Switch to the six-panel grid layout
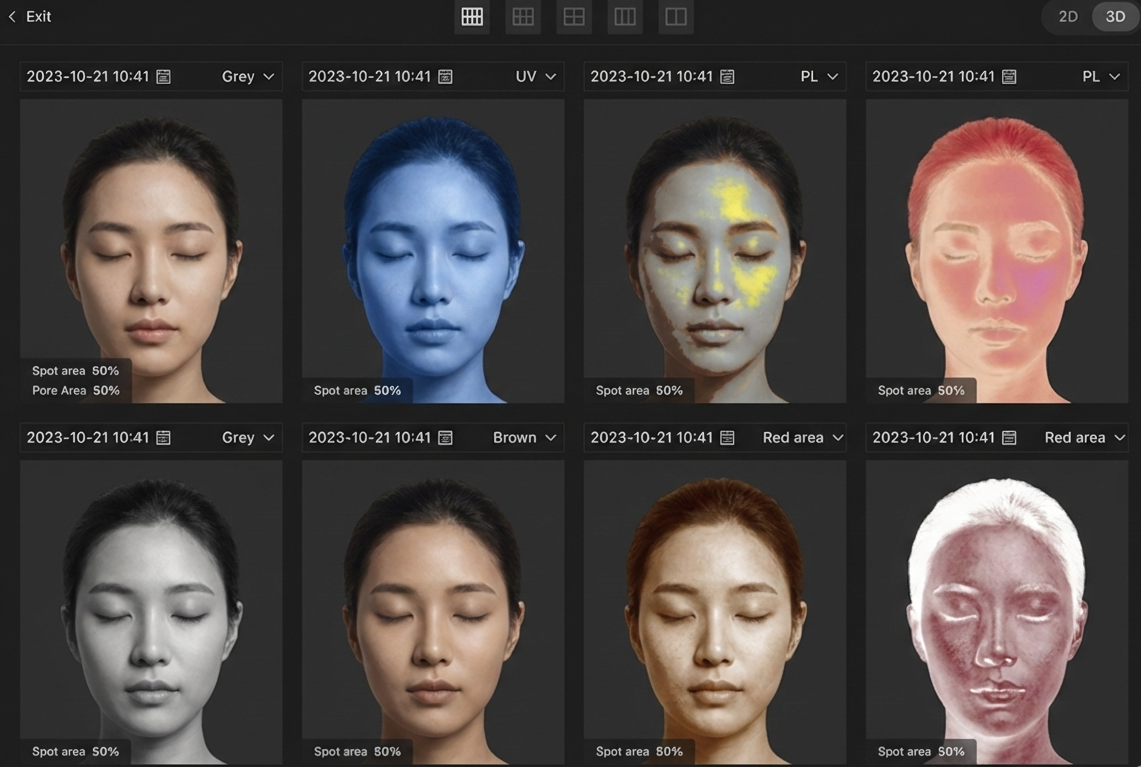This screenshot has height=767, width=1141. [523, 17]
